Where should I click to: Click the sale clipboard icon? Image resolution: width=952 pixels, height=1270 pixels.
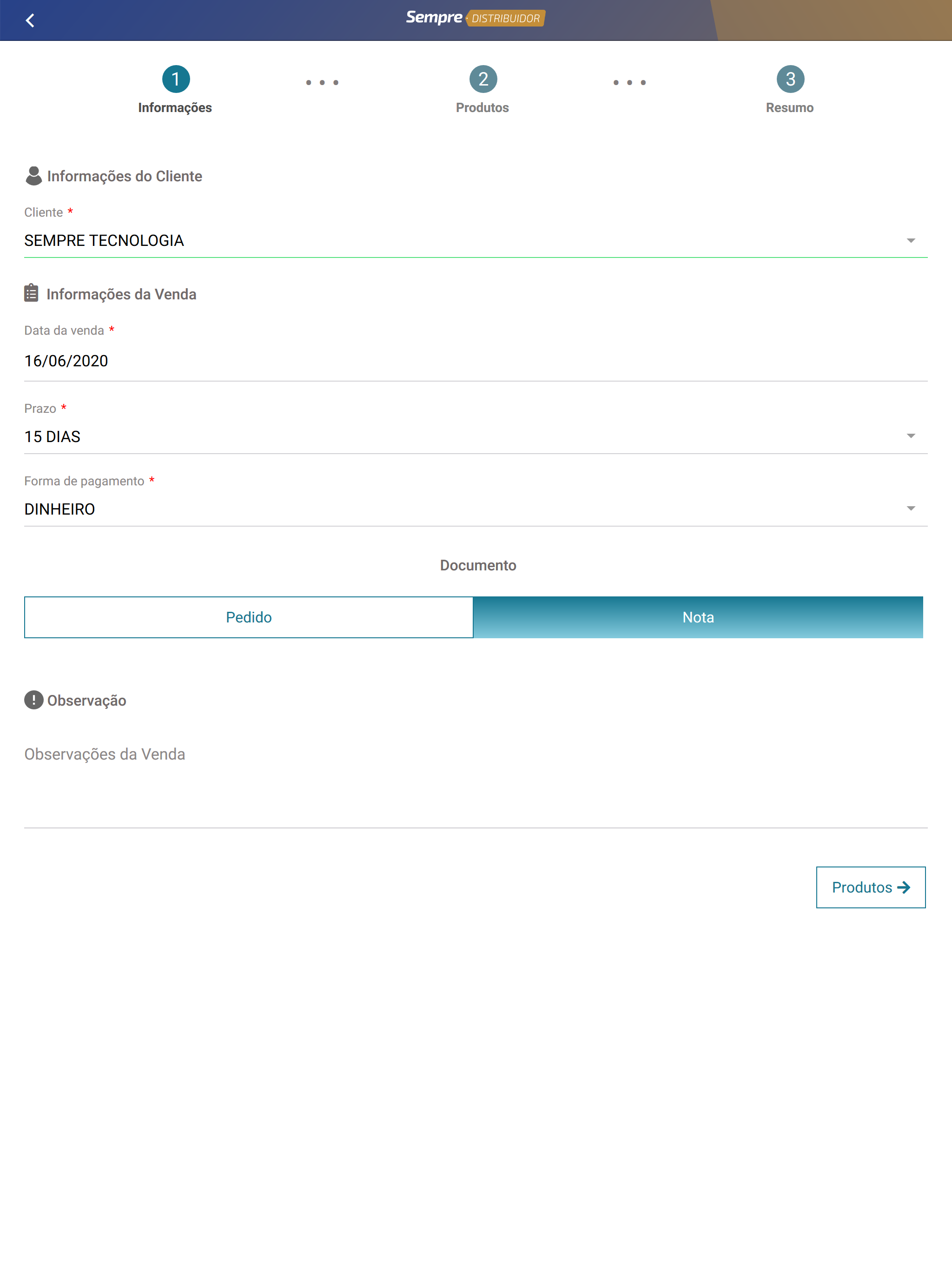click(32, 293)
